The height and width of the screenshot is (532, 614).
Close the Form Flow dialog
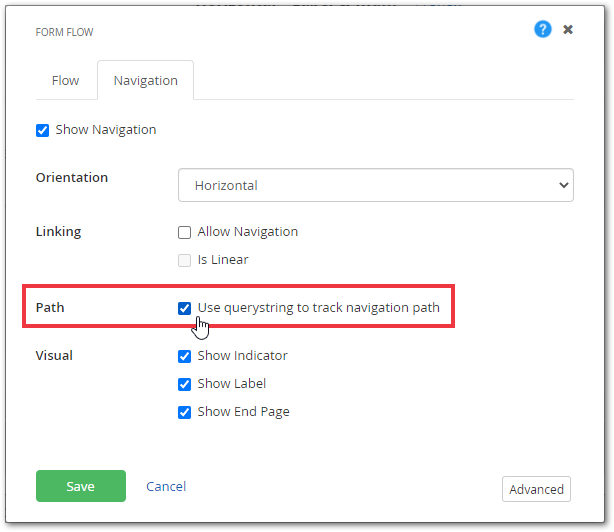568,29
